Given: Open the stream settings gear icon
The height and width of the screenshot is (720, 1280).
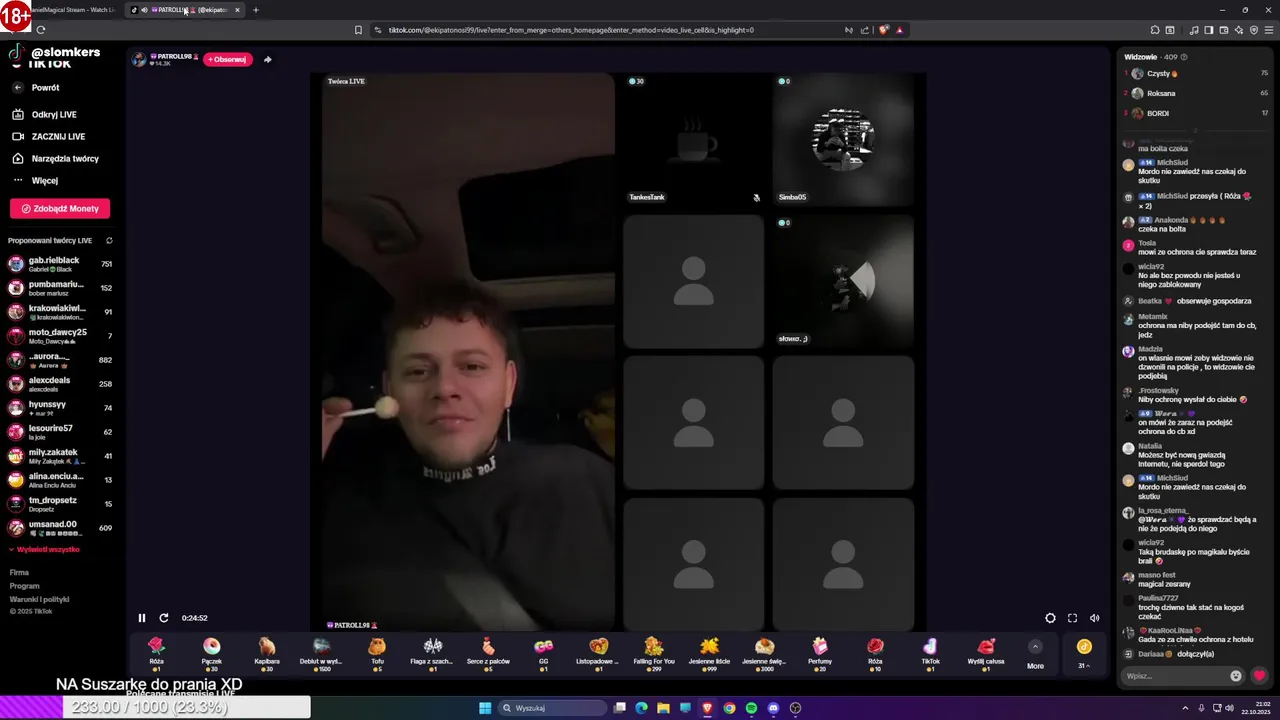Looking at the screenshot, I should pyautogui.click(x=1050, y=618).
